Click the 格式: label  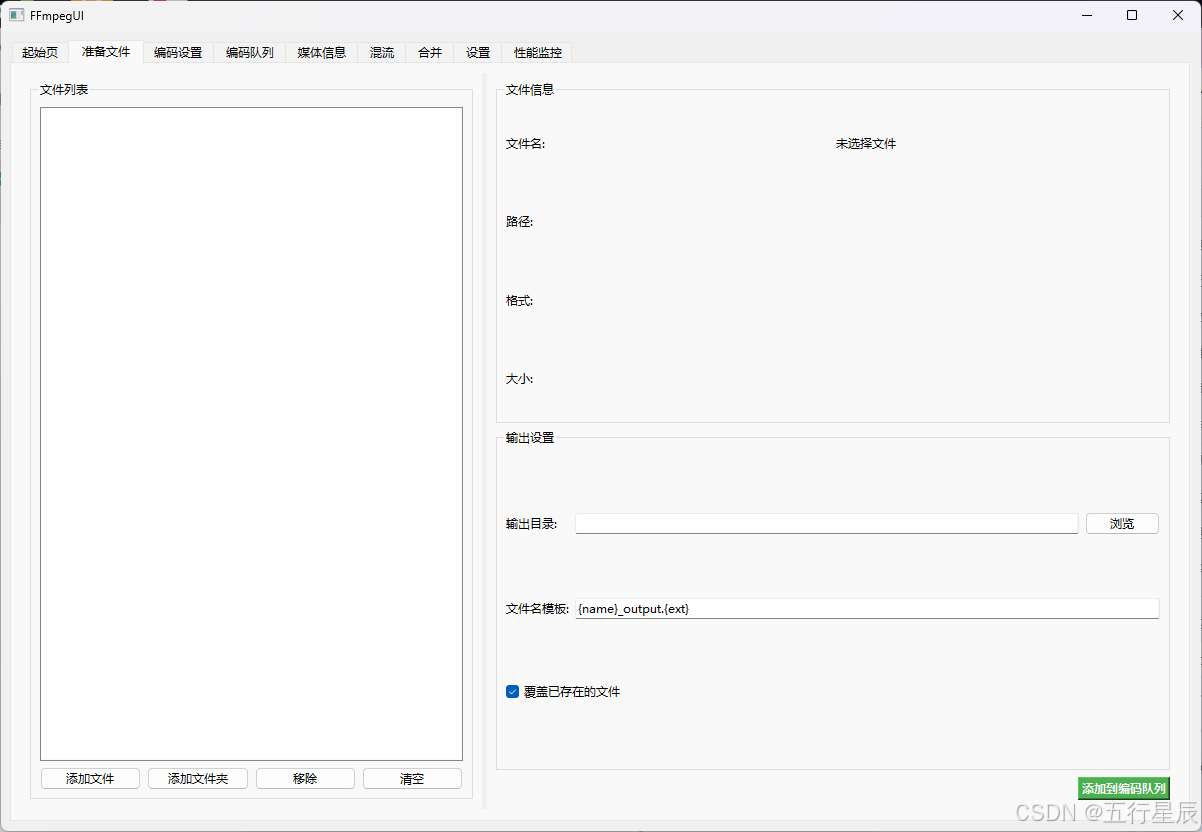coord(520,301)
